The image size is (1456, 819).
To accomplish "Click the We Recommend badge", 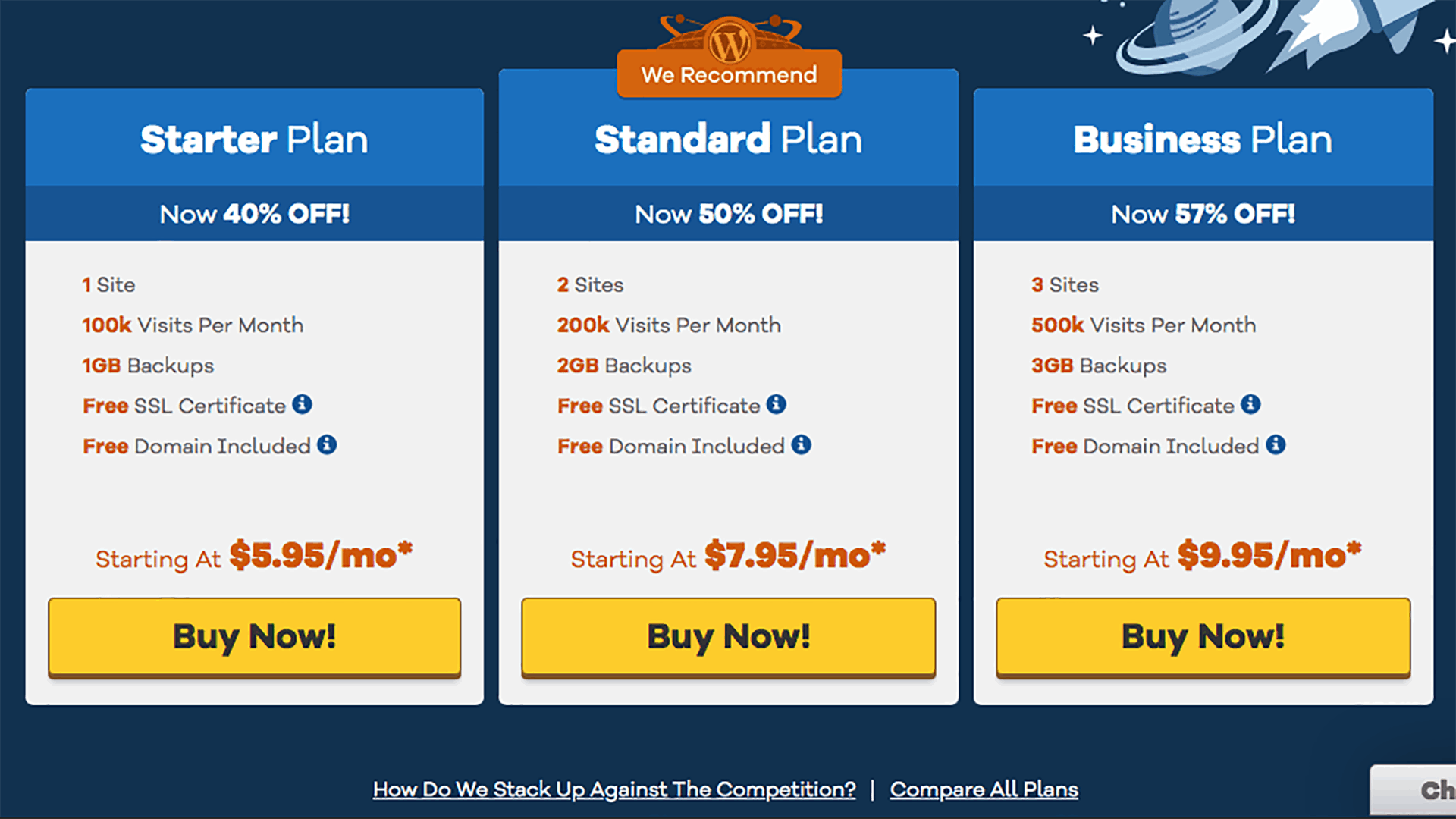I will (x=730, y=74).
